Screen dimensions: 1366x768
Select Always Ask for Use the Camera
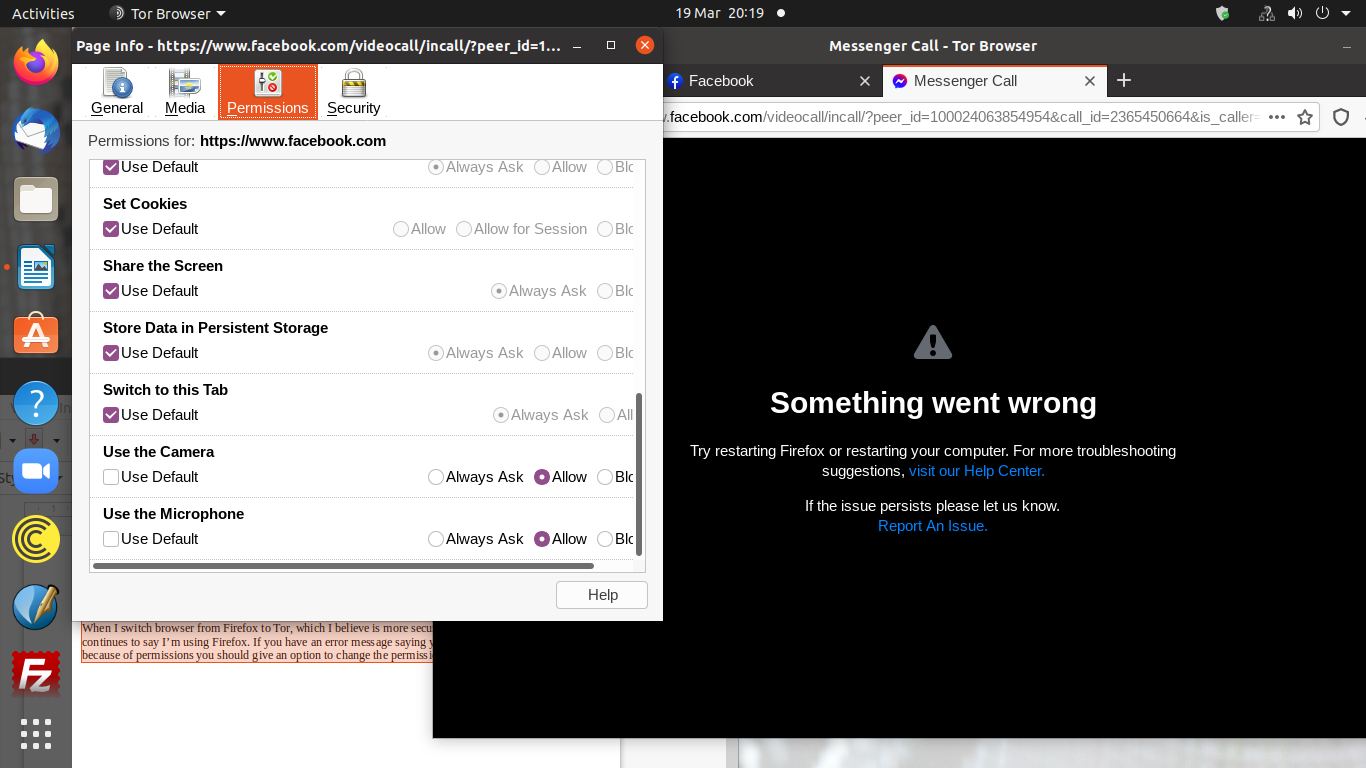(x=436, y=477)
